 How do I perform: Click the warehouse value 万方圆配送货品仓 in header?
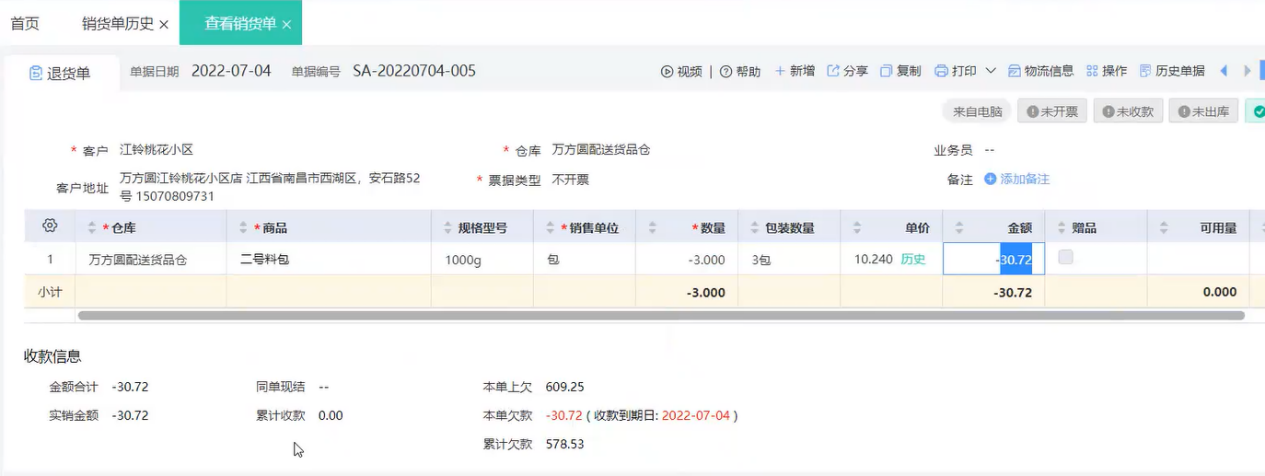pos(601,150)
